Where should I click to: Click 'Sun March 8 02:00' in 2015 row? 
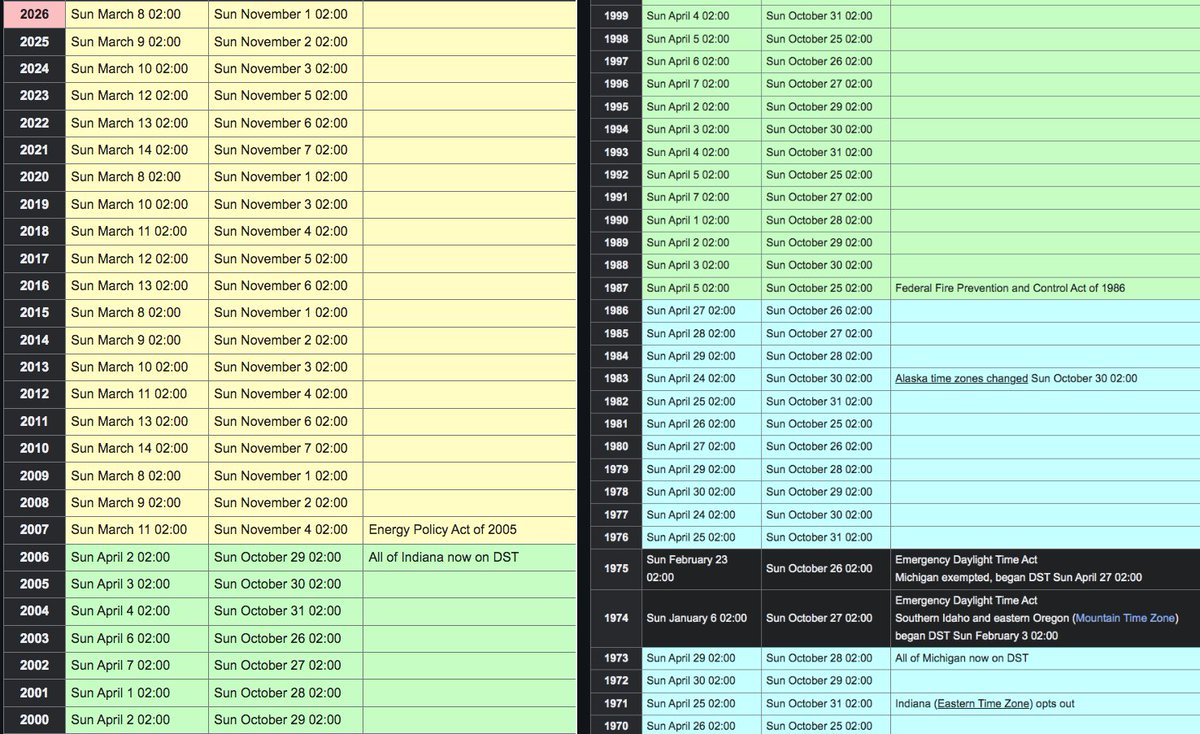[126, 313]
